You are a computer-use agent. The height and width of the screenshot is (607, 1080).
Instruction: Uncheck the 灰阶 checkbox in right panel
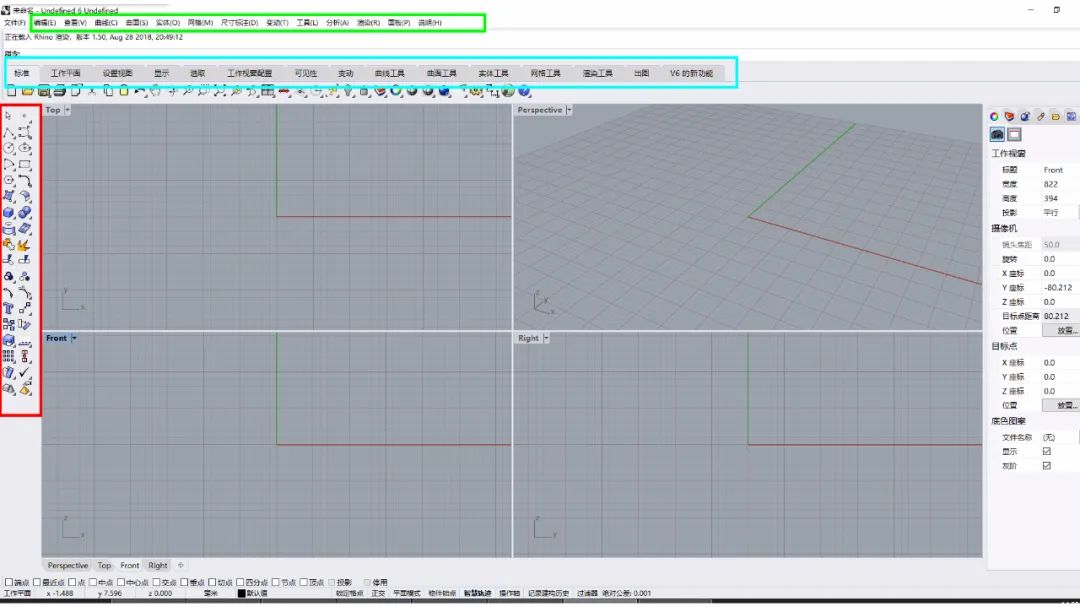click(x=1047, y=466)
